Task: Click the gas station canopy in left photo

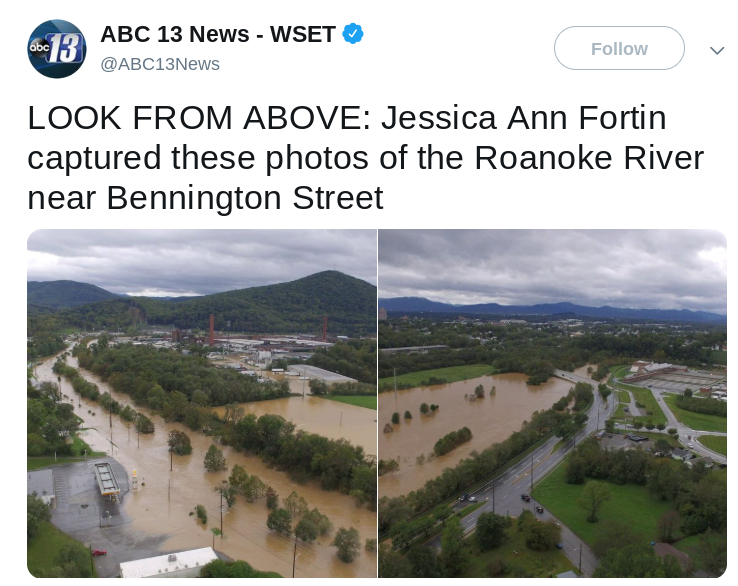Action: (x=107, y=479)
